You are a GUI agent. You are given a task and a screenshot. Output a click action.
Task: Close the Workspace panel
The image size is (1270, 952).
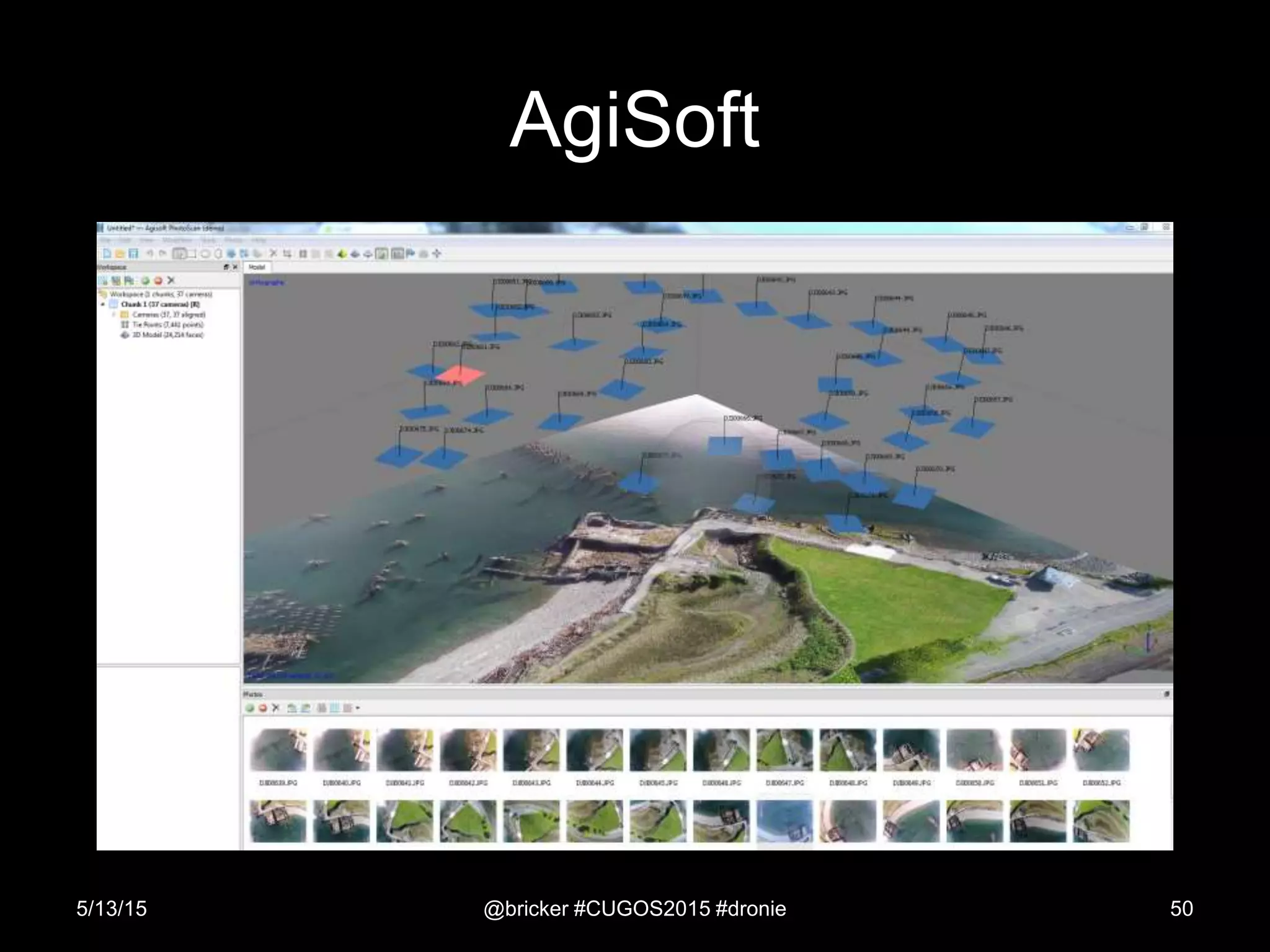235,267
